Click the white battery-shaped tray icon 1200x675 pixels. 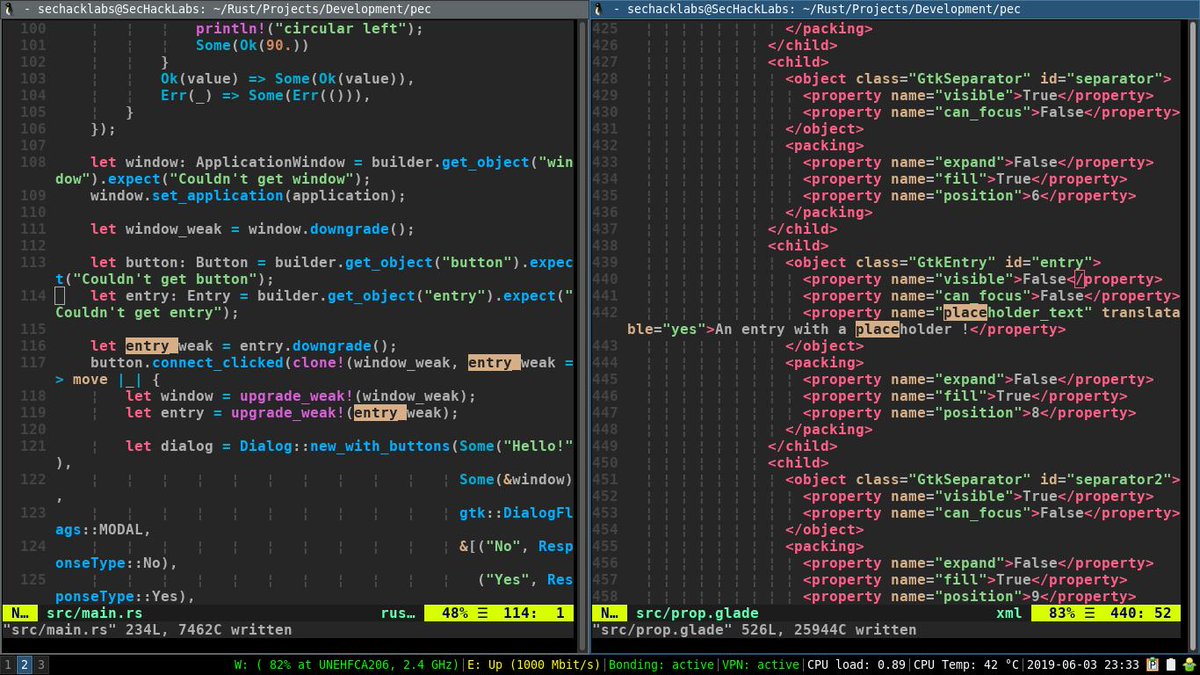pos(1172,665)
